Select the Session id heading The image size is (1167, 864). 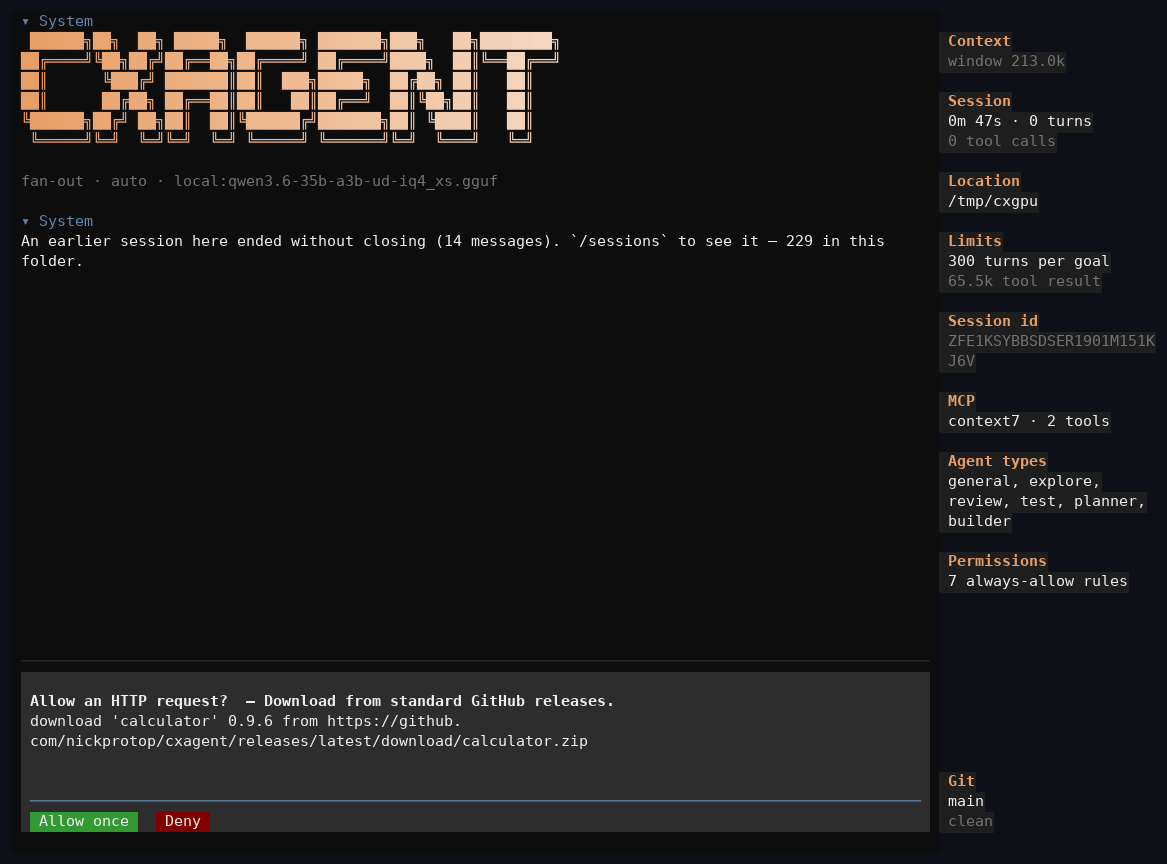click(992, 321)
